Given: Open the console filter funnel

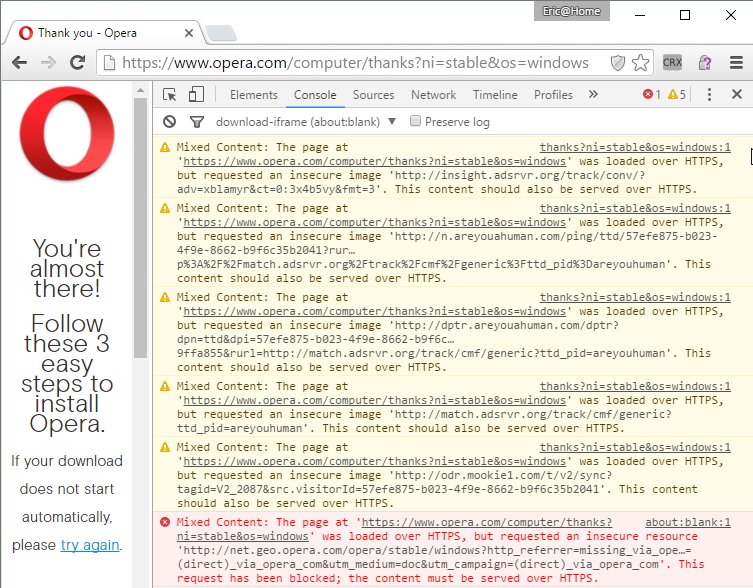Looking at the screenshot, I should pos(196,122).
